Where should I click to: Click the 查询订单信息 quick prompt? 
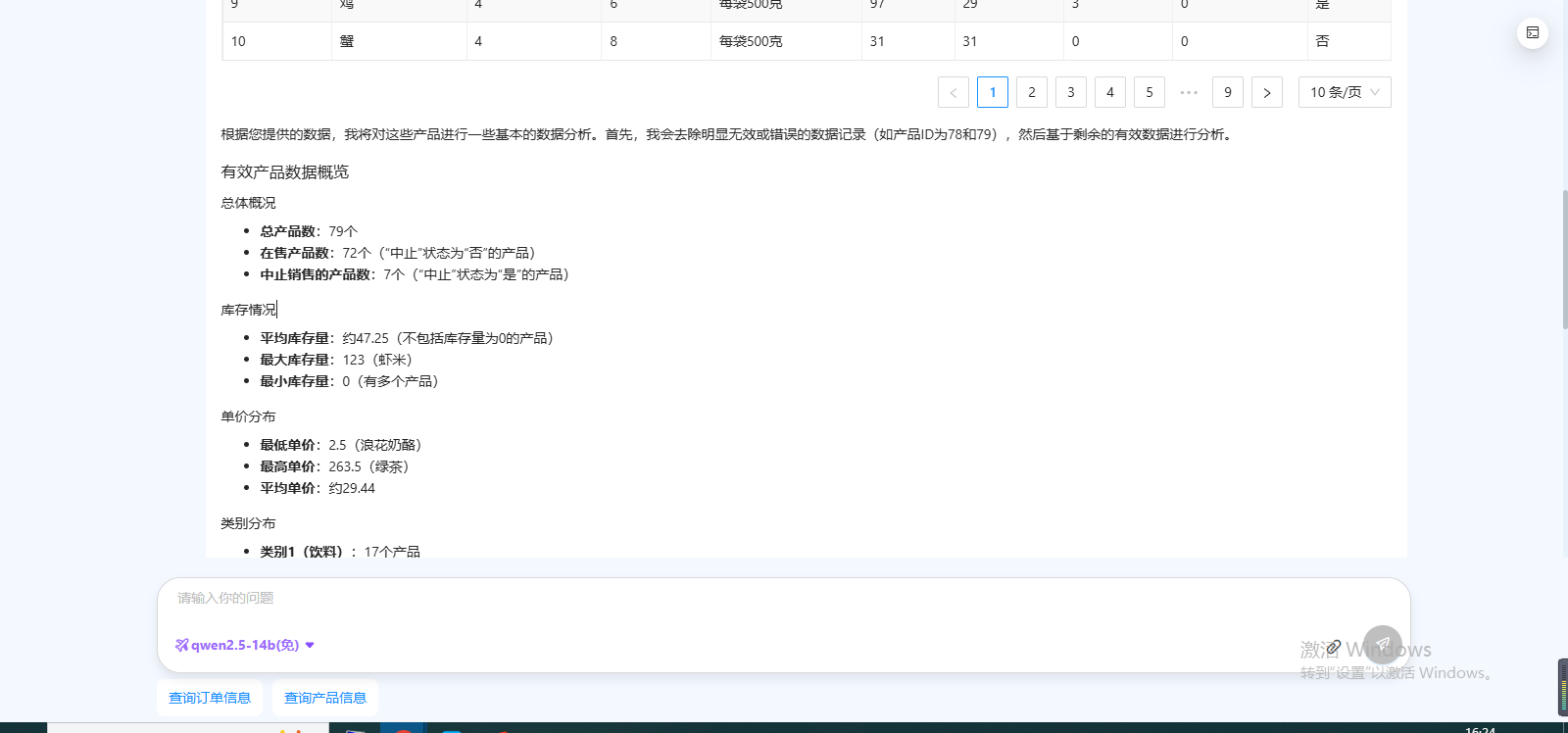pyautogui.click(x=210, y=698)
